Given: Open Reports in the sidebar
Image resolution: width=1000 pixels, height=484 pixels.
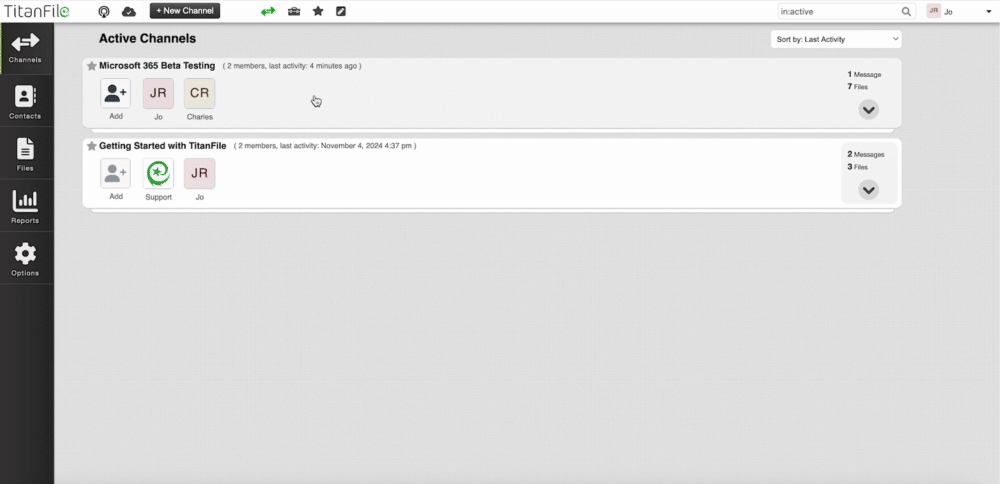Looking at the screenshot, I should (x=26, y=207).
